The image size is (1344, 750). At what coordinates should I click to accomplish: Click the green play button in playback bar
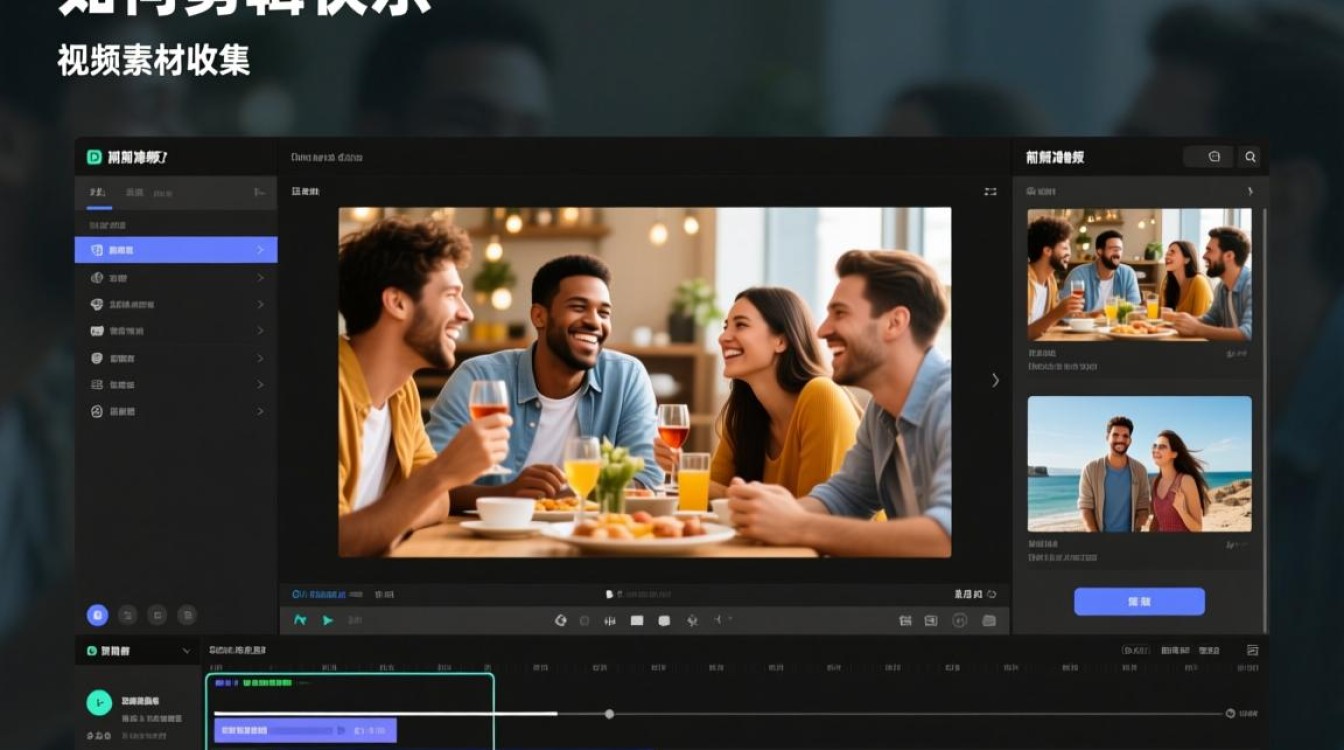pos(328,620)
